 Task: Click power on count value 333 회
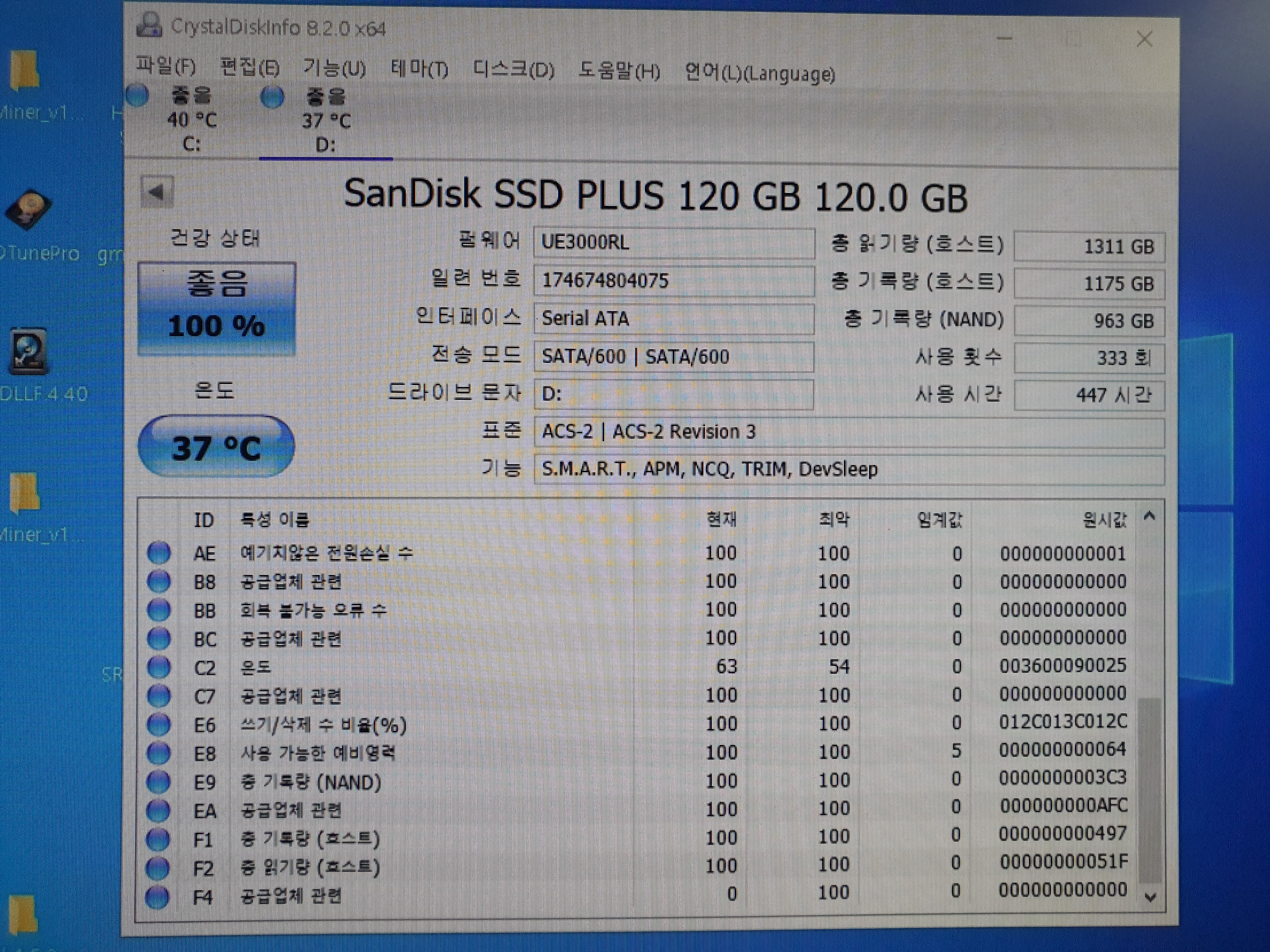click(x=1089, y=358)
